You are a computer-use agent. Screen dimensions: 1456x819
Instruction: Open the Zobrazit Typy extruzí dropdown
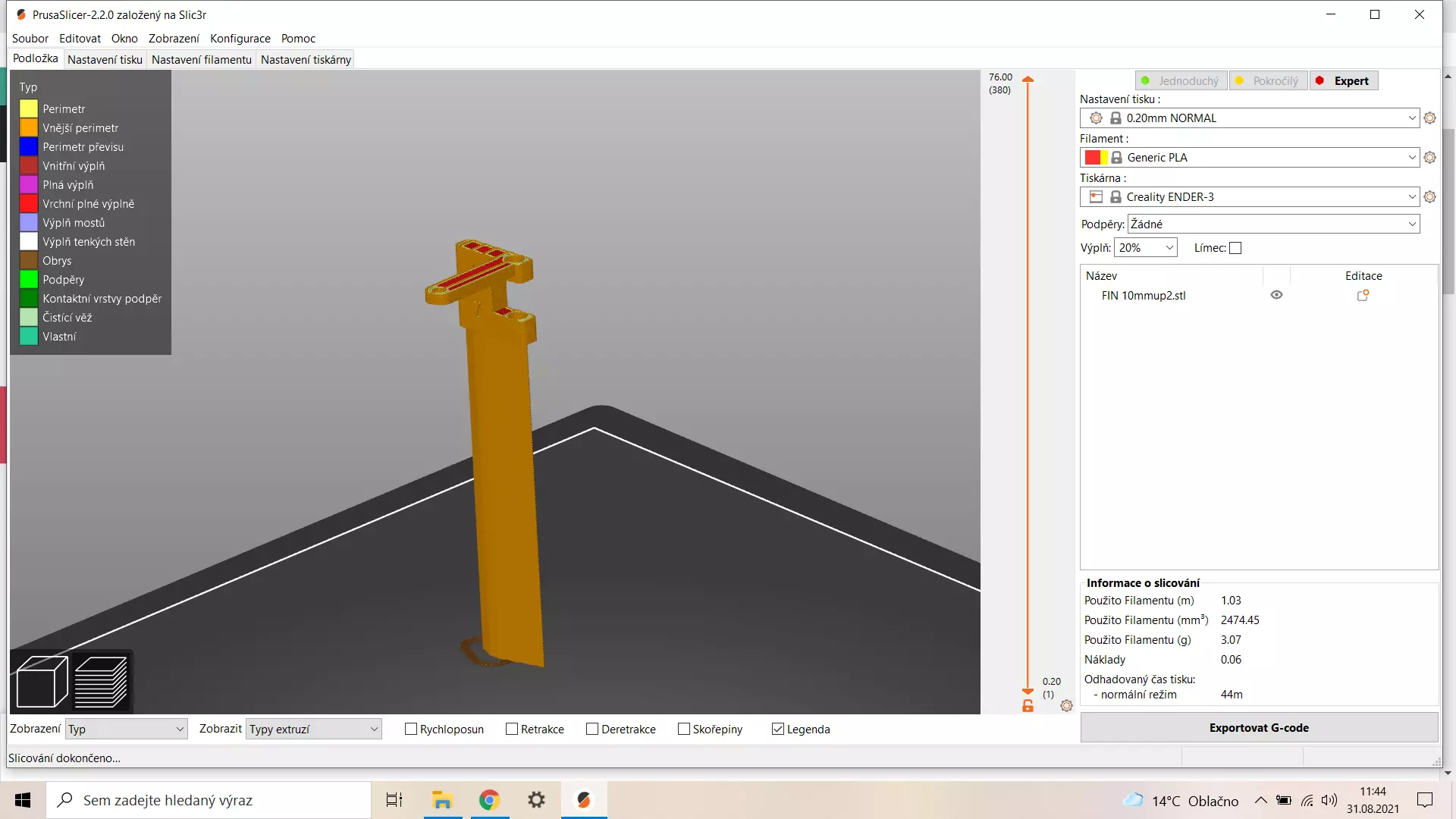coord(314,730)
